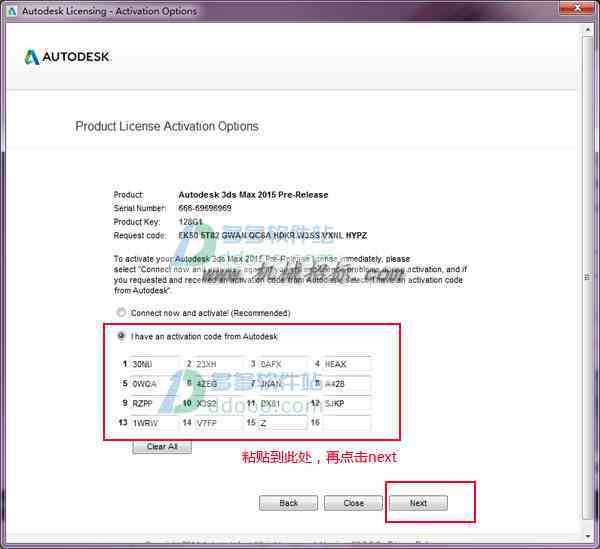
Task: Close the Activation Options window
Action: (x=577, y=7)
